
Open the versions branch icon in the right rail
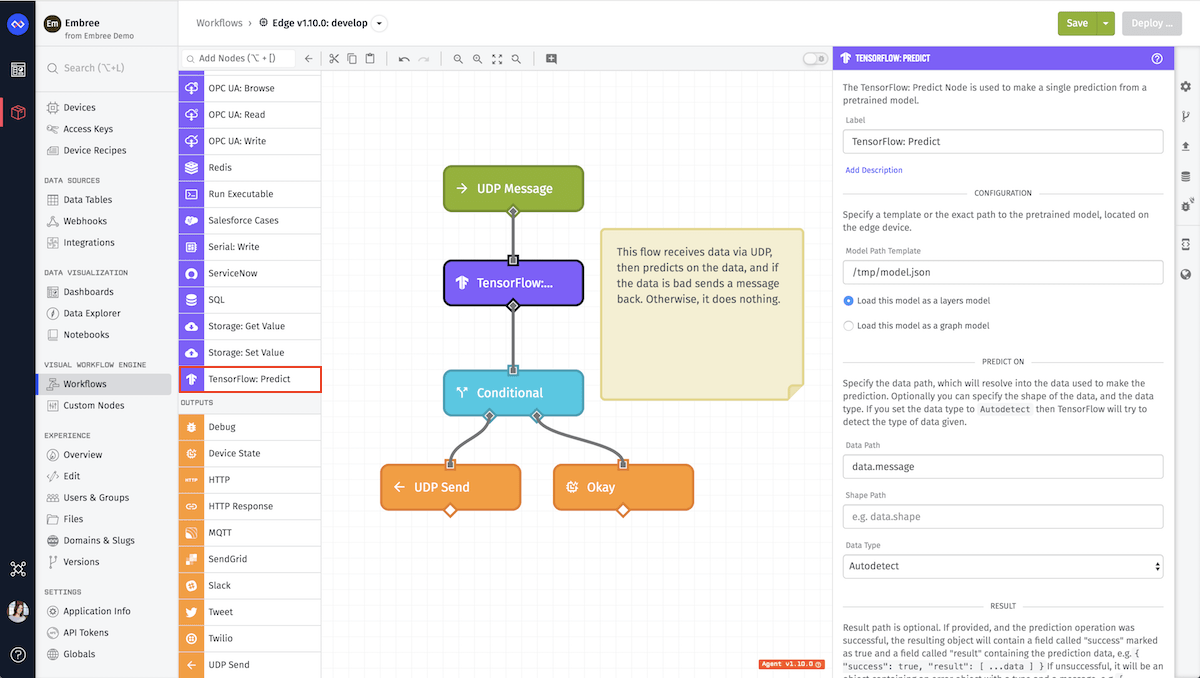[1186, 116]
